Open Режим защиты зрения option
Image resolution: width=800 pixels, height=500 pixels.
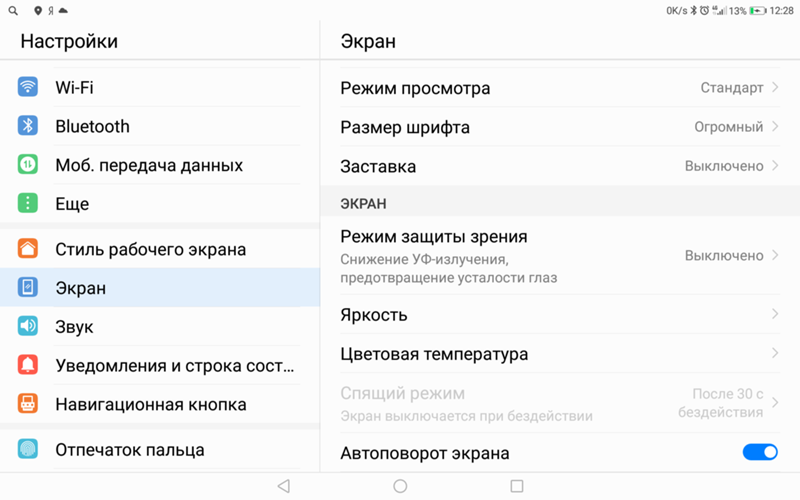(560, 256)
